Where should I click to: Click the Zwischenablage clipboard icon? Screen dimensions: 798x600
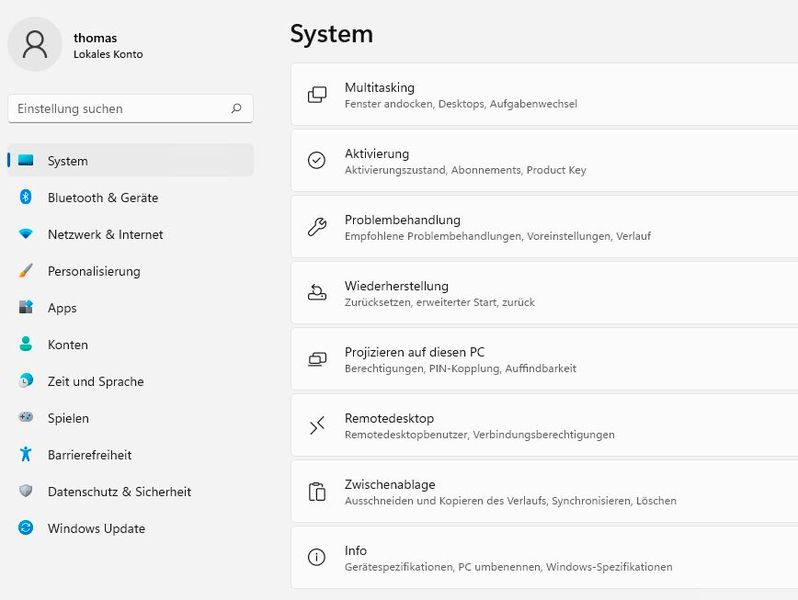(x=317, y=492)
